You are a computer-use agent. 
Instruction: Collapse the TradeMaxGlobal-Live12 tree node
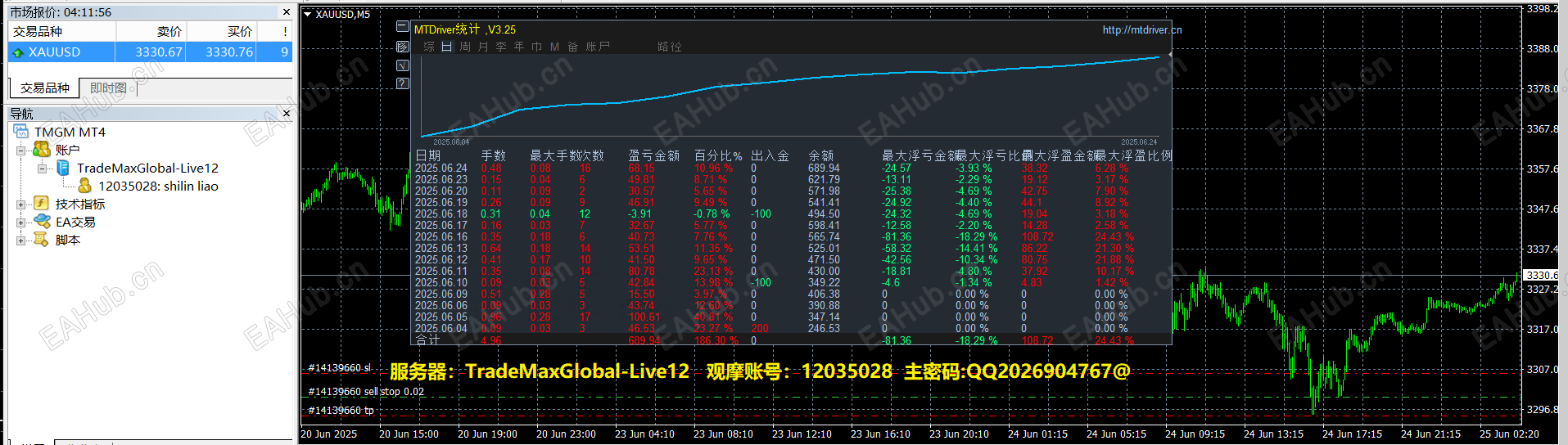(x=42, y=169)
